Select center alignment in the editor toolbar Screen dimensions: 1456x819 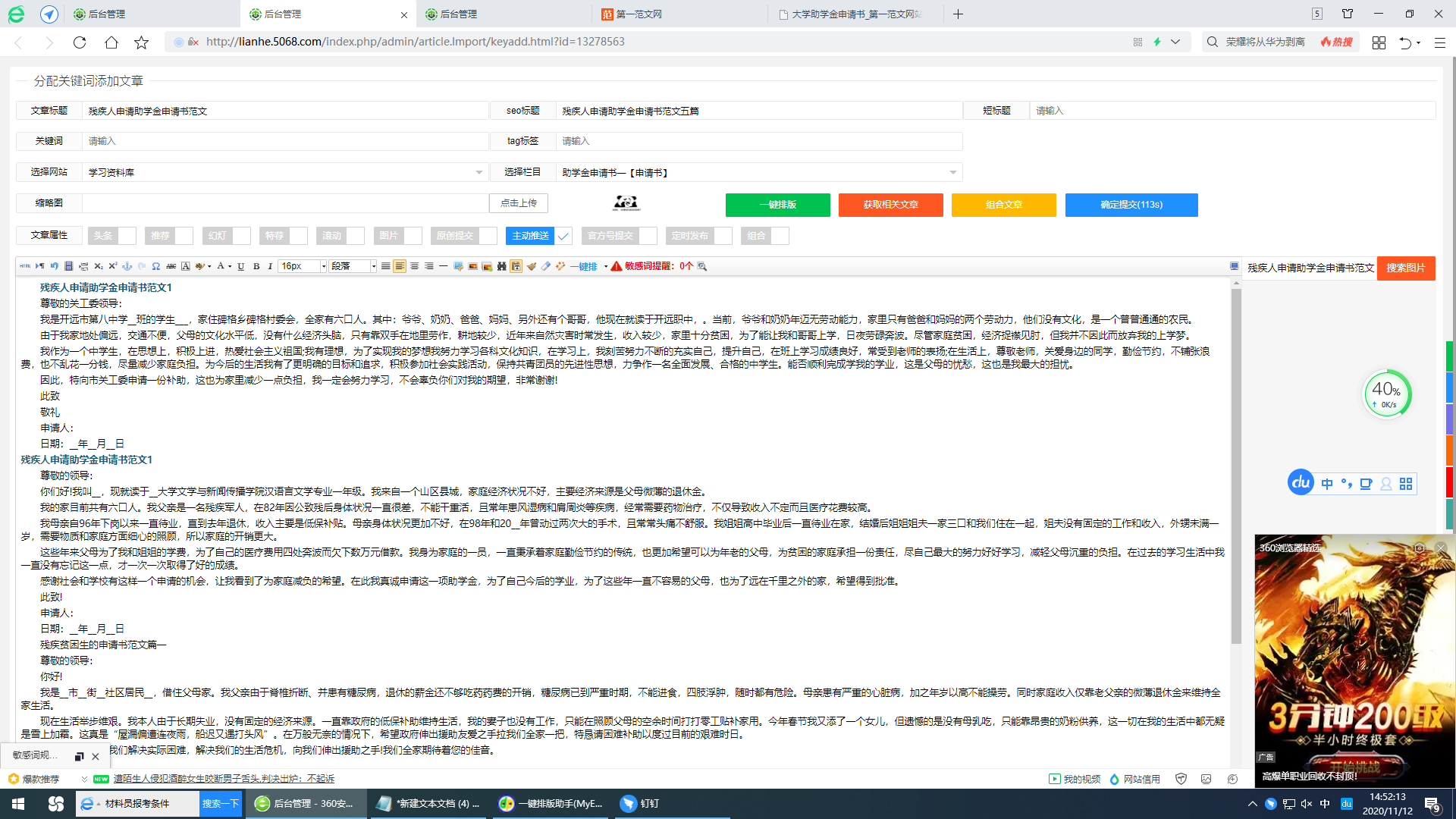click(414, 266)
